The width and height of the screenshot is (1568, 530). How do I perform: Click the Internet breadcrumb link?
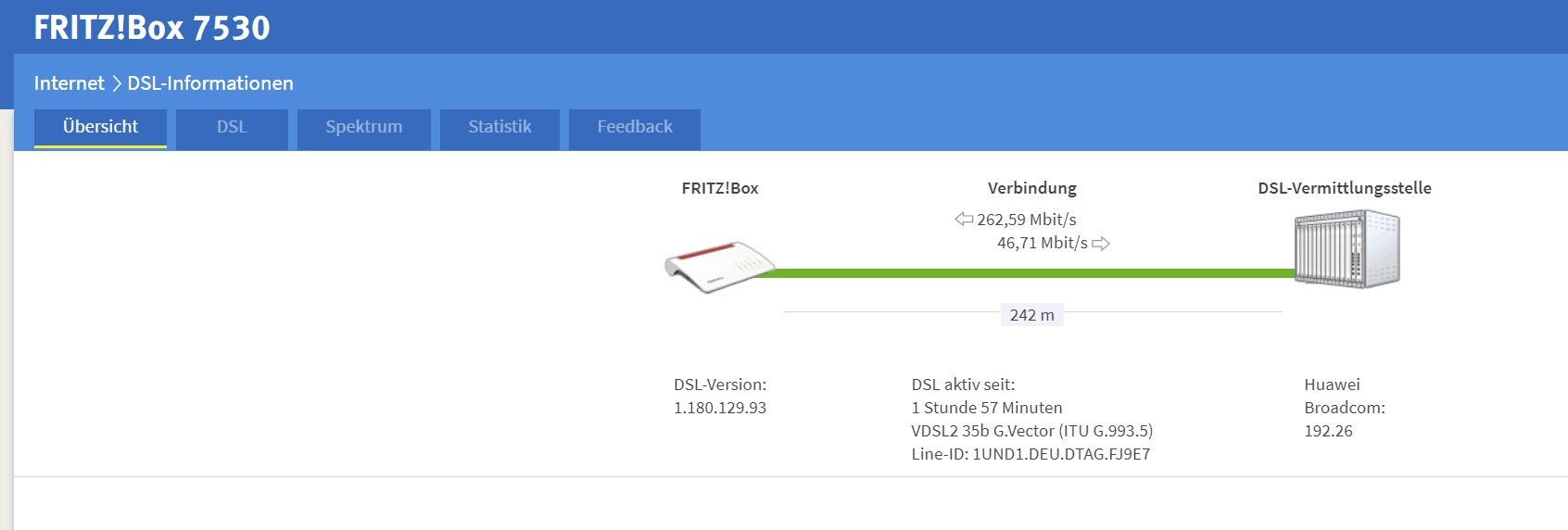pos(70,83)
